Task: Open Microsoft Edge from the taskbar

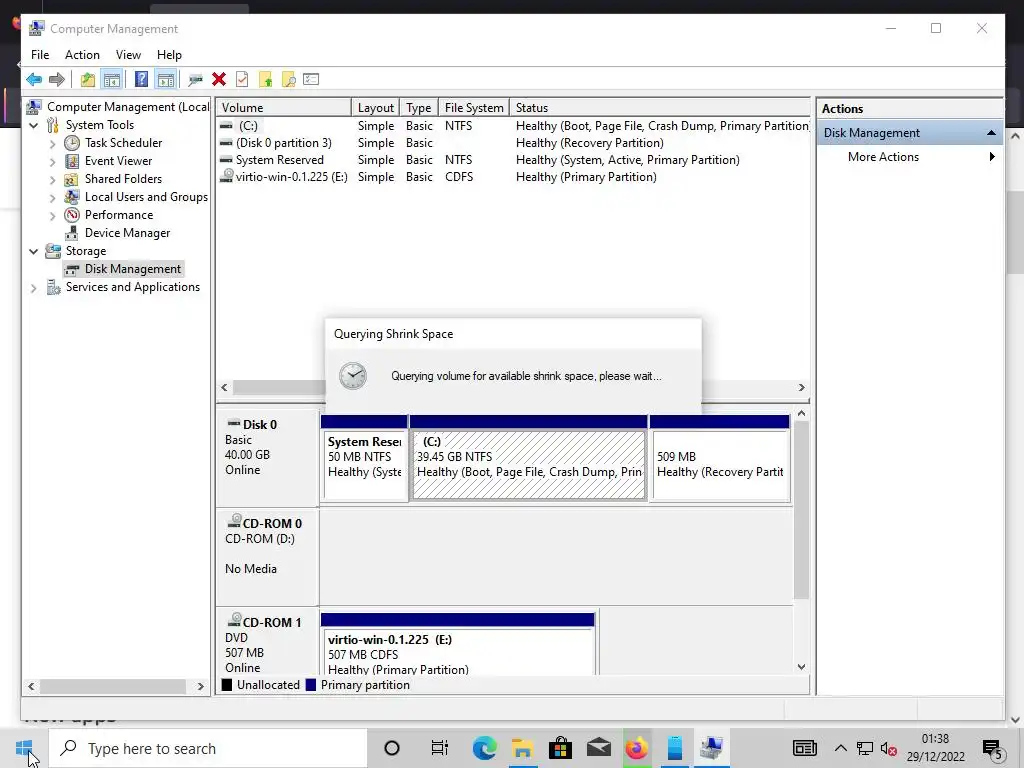Action: click(484, 748)
